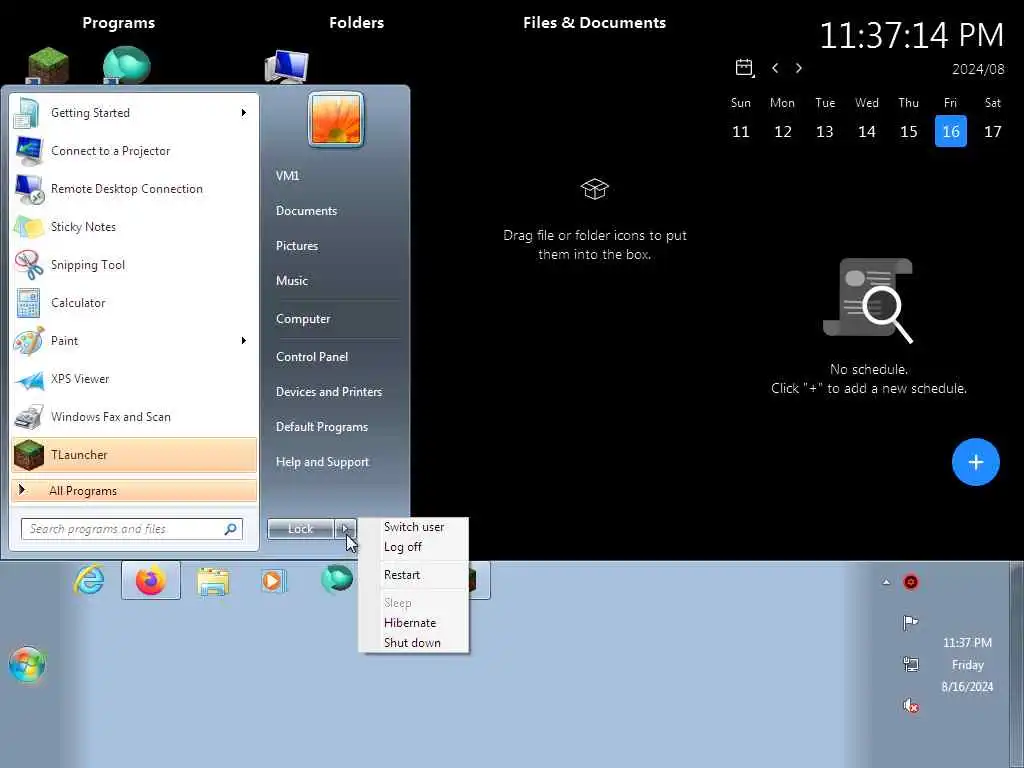
Task: Open the XPS Viewer icon
Action: (x=29, y=379)
